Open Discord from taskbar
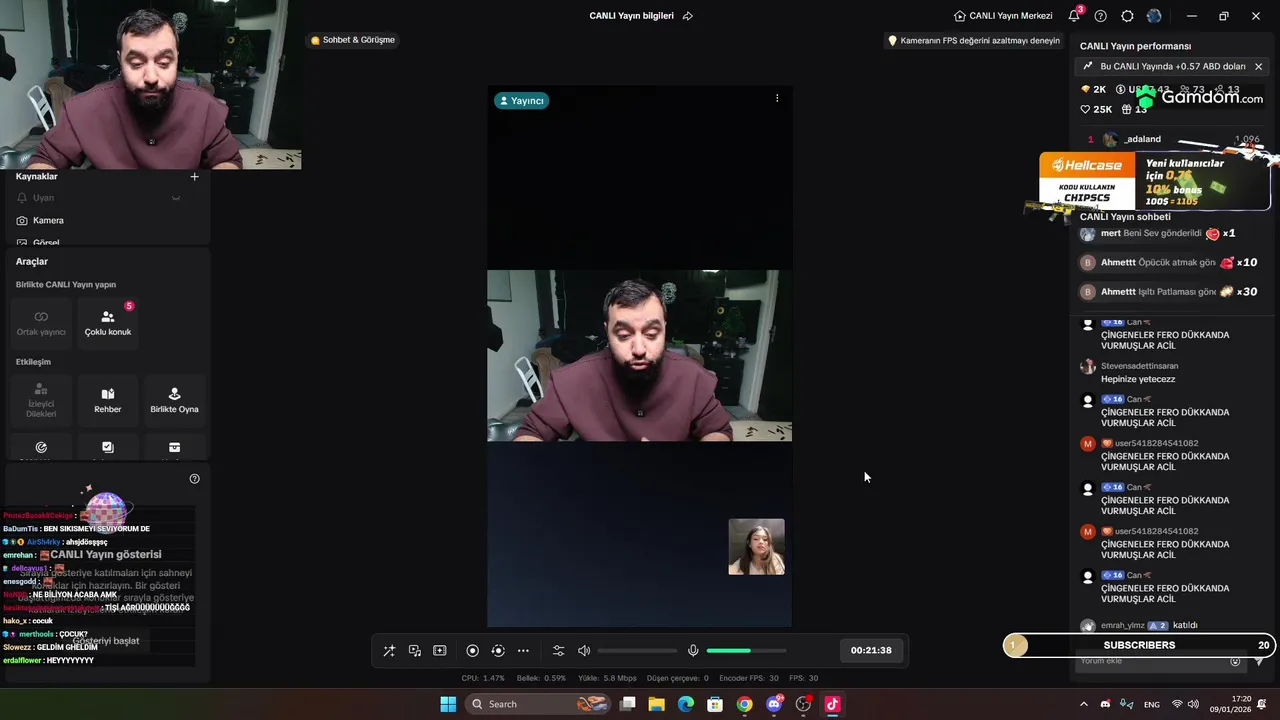 tap(774, 704)
